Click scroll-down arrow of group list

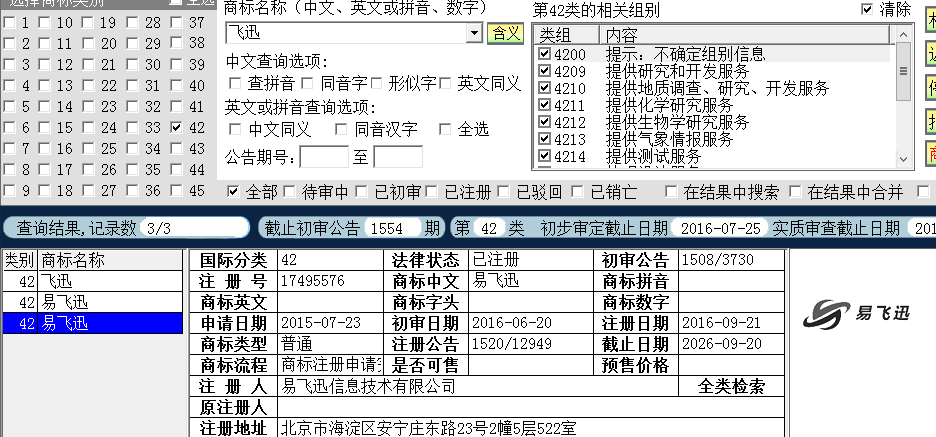pos(903,159)
